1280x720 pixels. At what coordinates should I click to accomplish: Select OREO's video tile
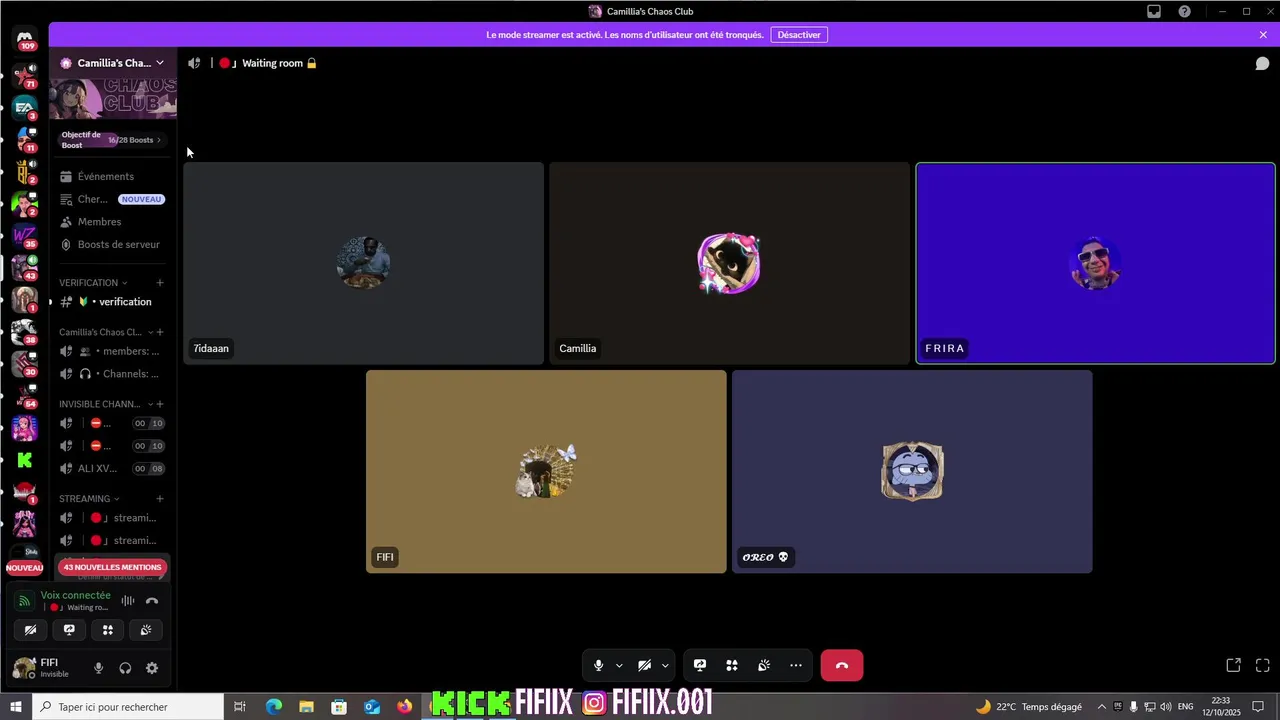pos(912,472)
